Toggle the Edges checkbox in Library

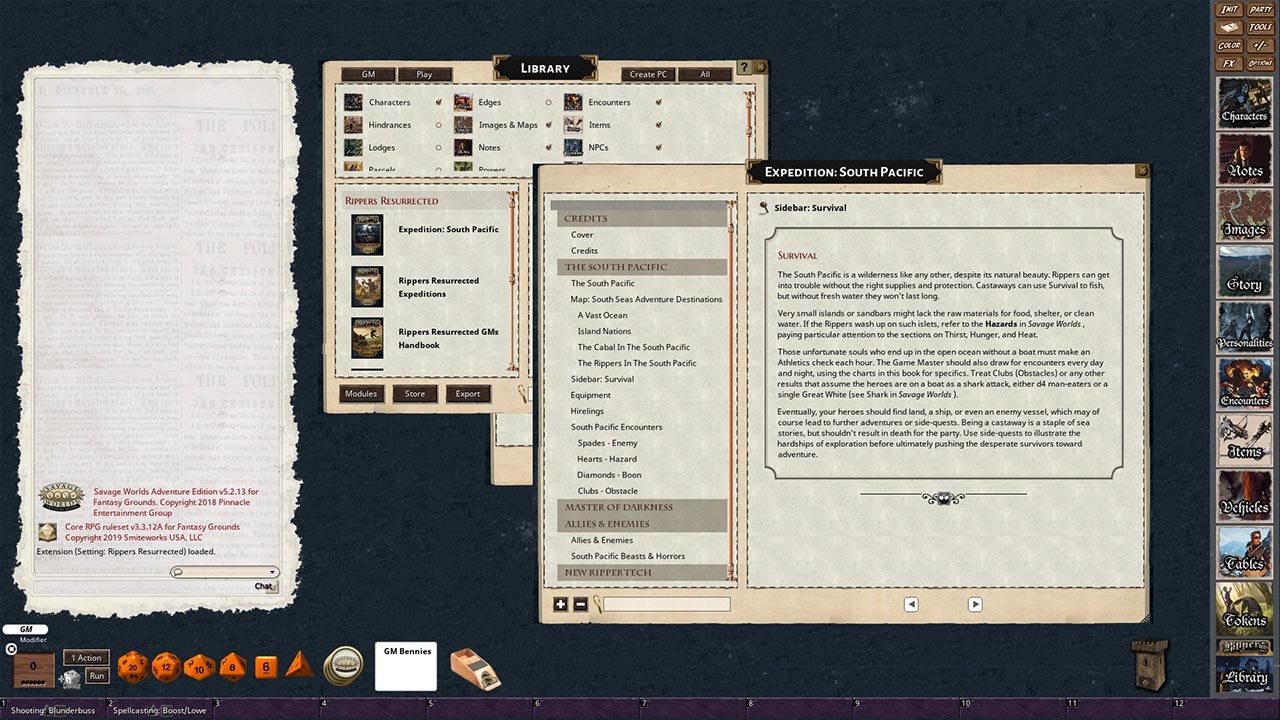[547, 101]
